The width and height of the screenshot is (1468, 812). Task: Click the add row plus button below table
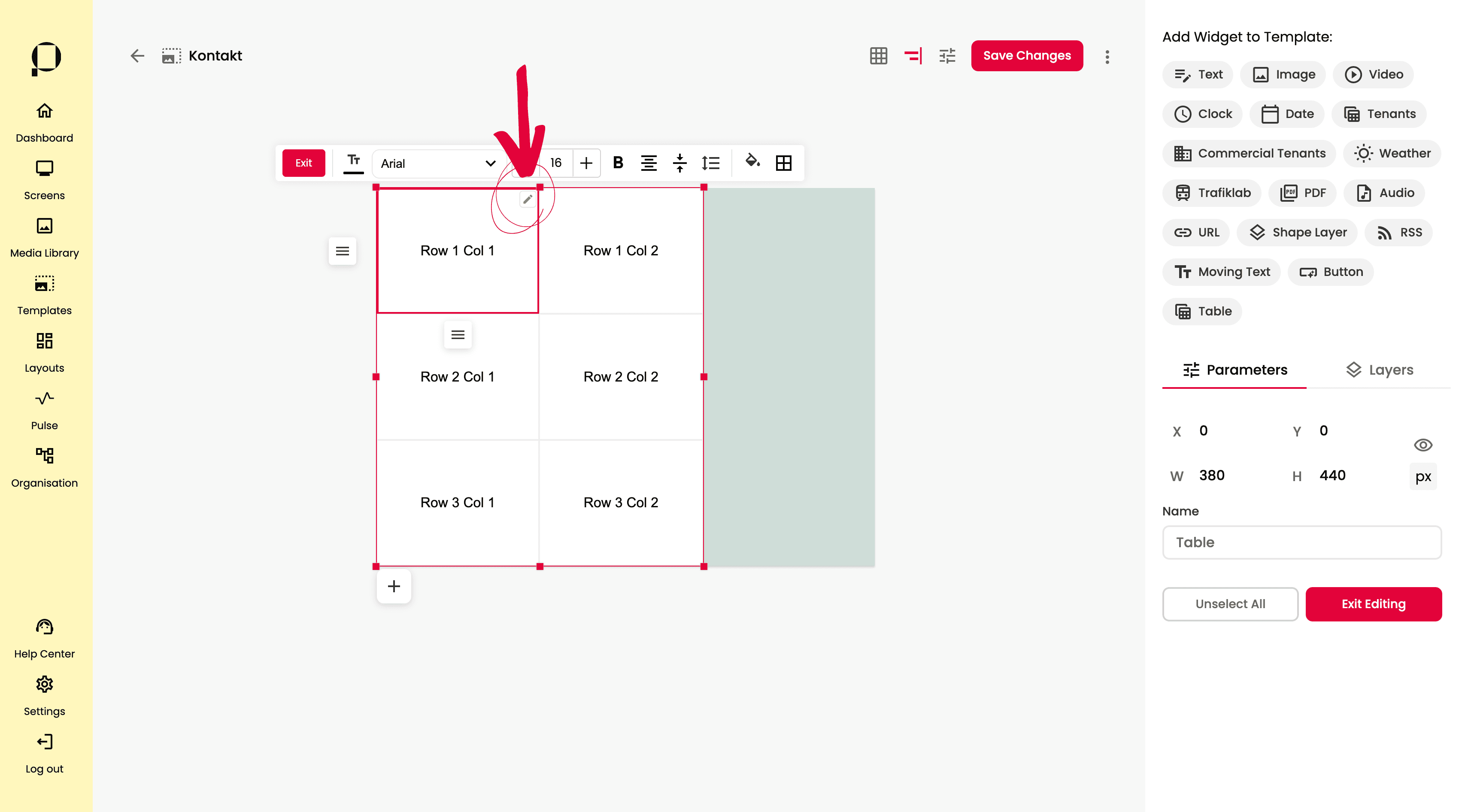394,586
